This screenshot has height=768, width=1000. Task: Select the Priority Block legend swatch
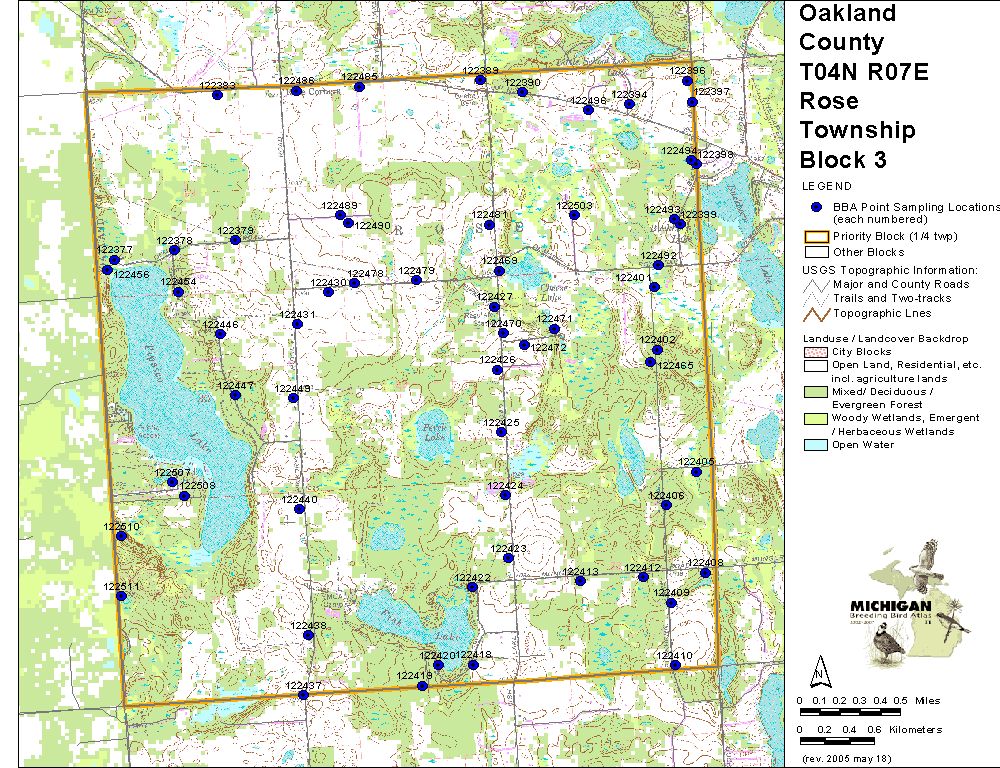click(x=816, y=237)
